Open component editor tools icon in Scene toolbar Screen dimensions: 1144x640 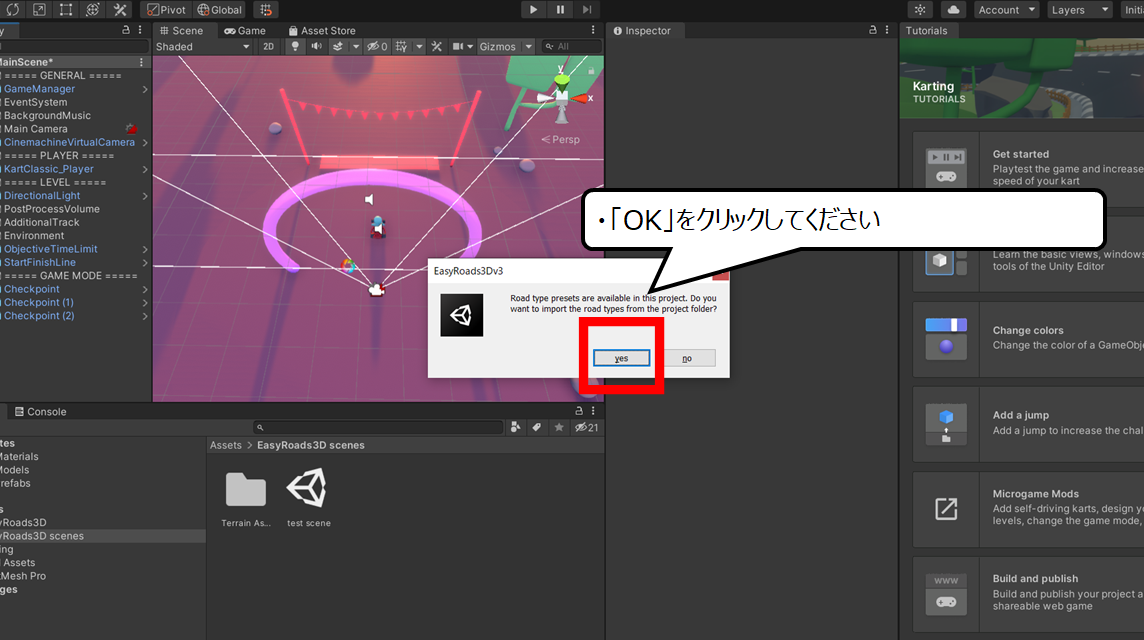437,46
